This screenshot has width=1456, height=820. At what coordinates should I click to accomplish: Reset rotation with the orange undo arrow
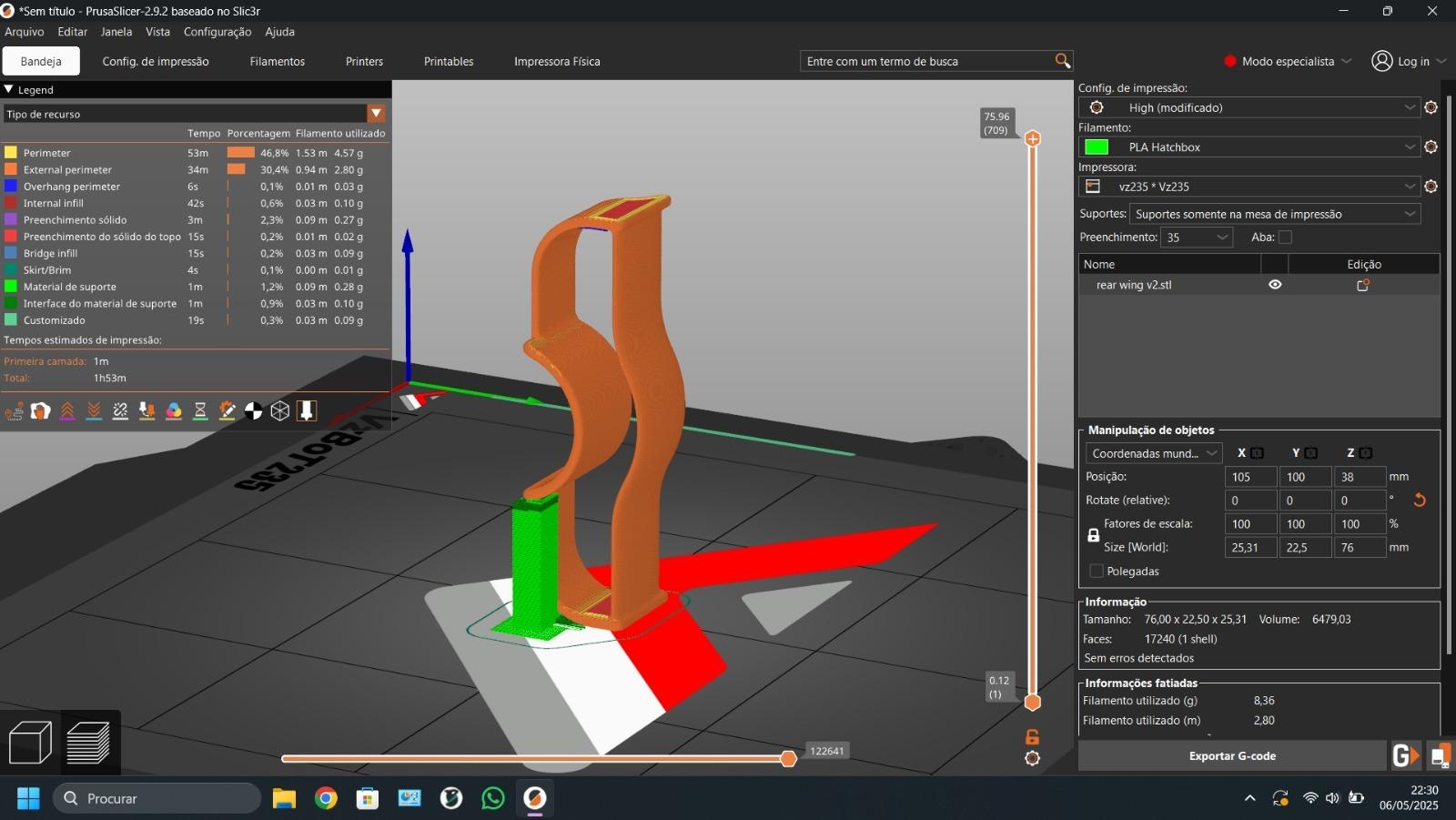pyautogui.click(x=1419, y=500)
